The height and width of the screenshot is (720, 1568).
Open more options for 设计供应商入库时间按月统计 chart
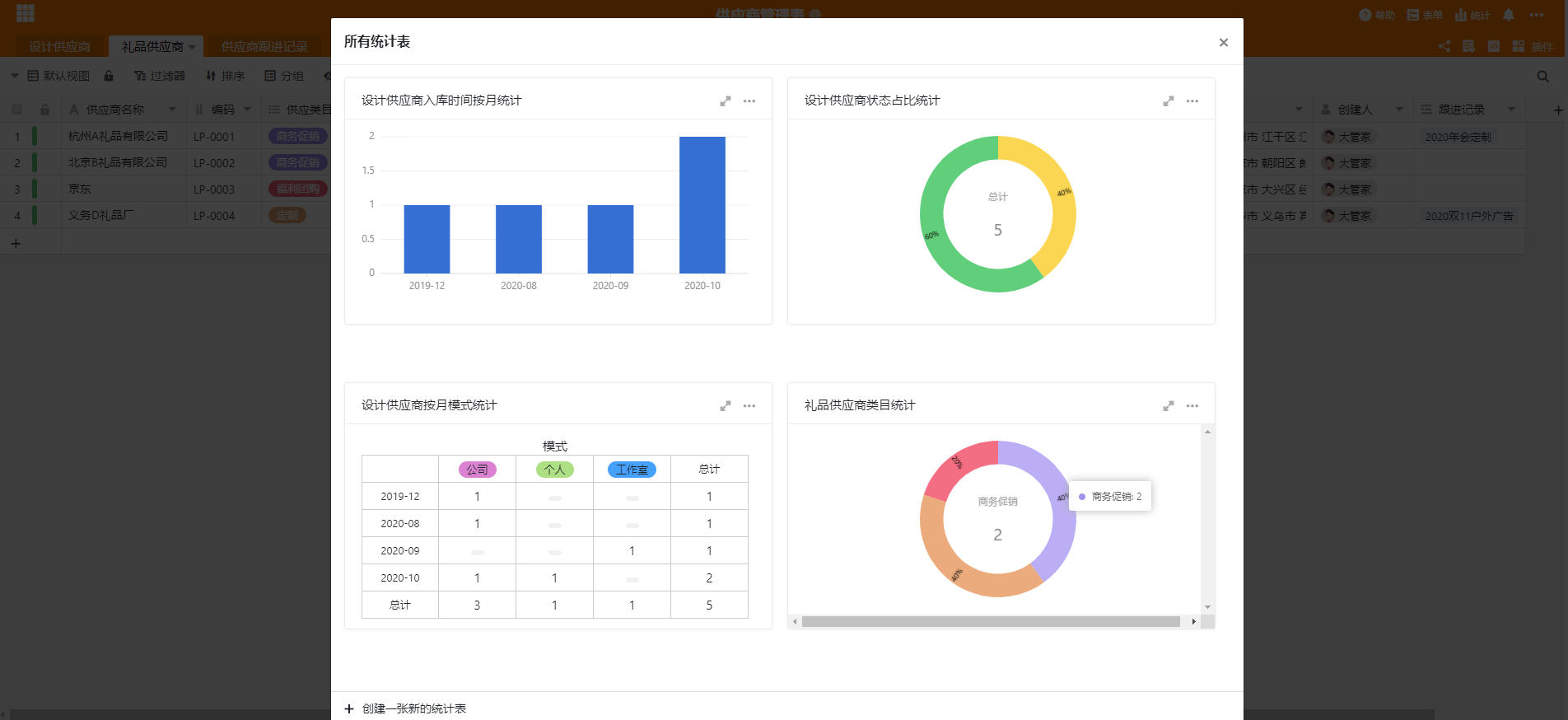pos(749,101)
